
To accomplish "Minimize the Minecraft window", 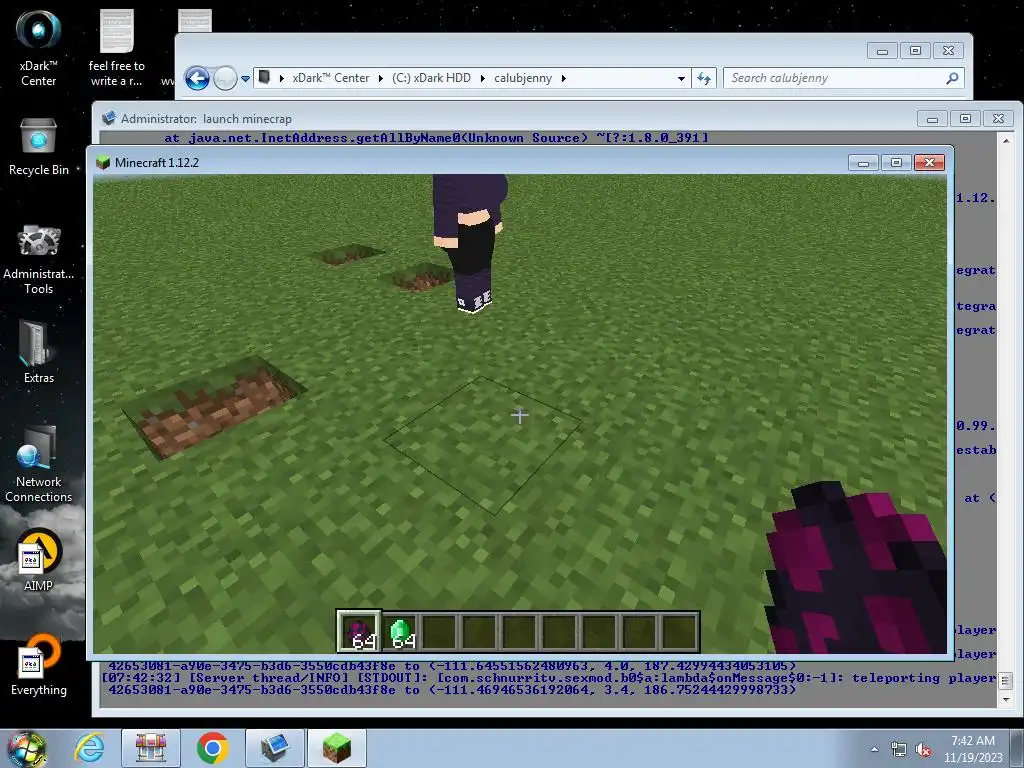I will click(x=863, y=163).
